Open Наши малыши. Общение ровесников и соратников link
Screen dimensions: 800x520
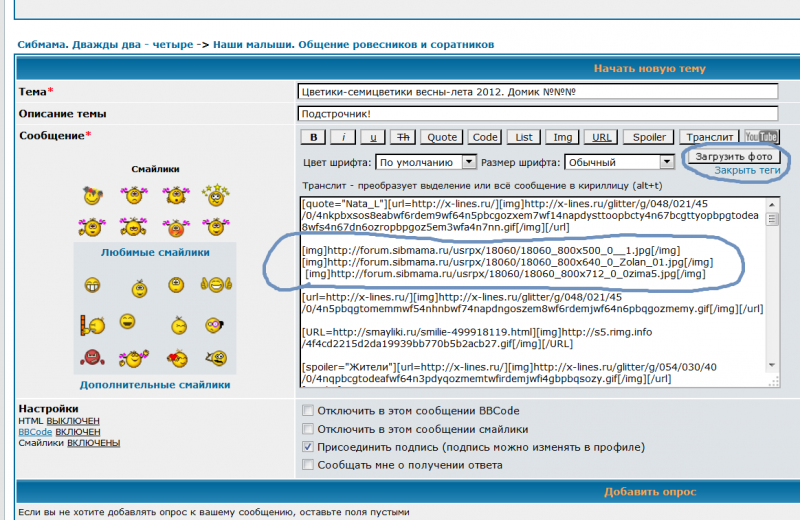click(x=354, y=44)
